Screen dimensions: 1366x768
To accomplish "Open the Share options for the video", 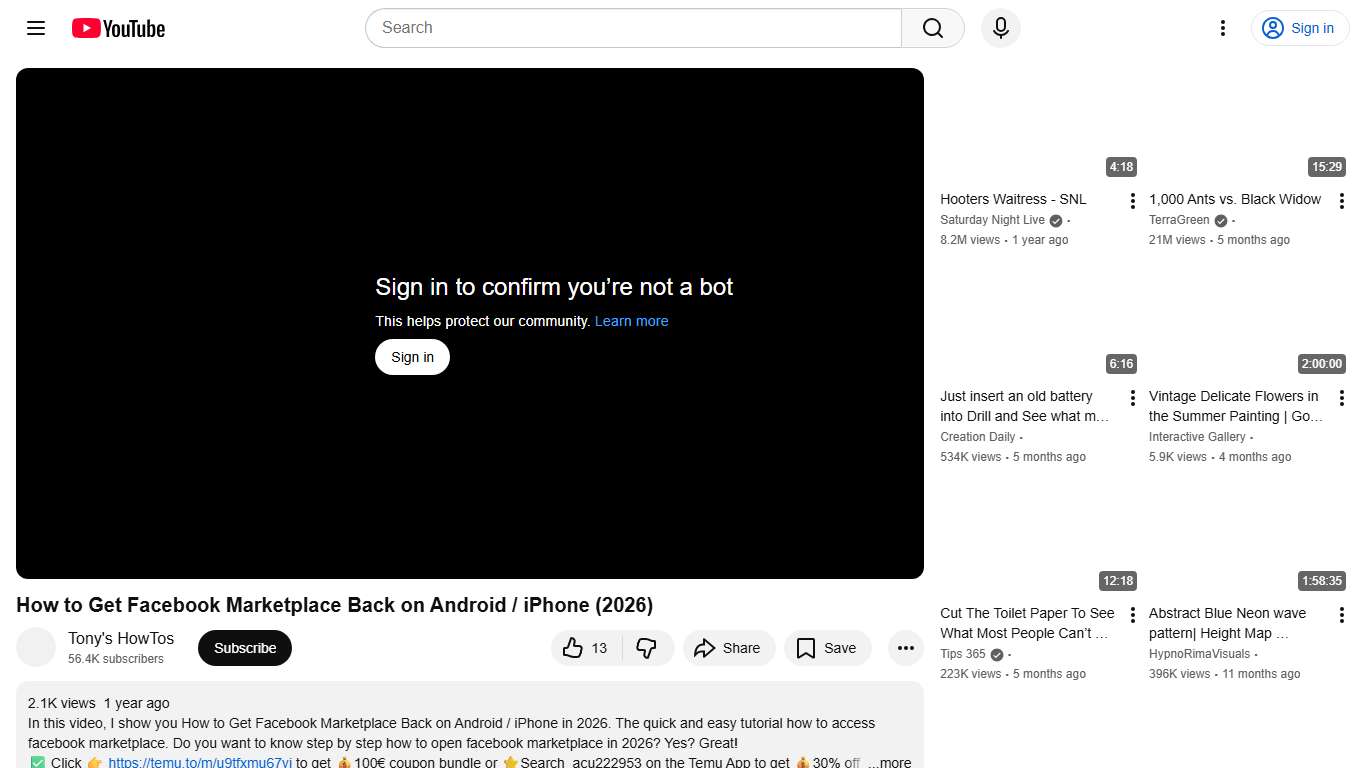I will point(729,648).
